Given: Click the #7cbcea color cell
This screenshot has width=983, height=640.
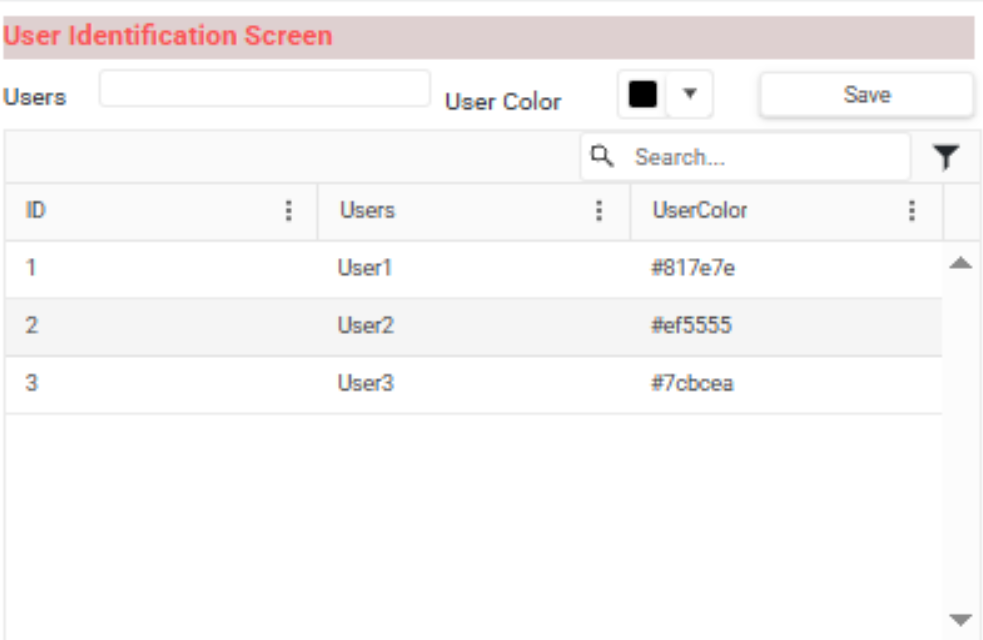Looking at the screenshot, I should tap(692, 383).
